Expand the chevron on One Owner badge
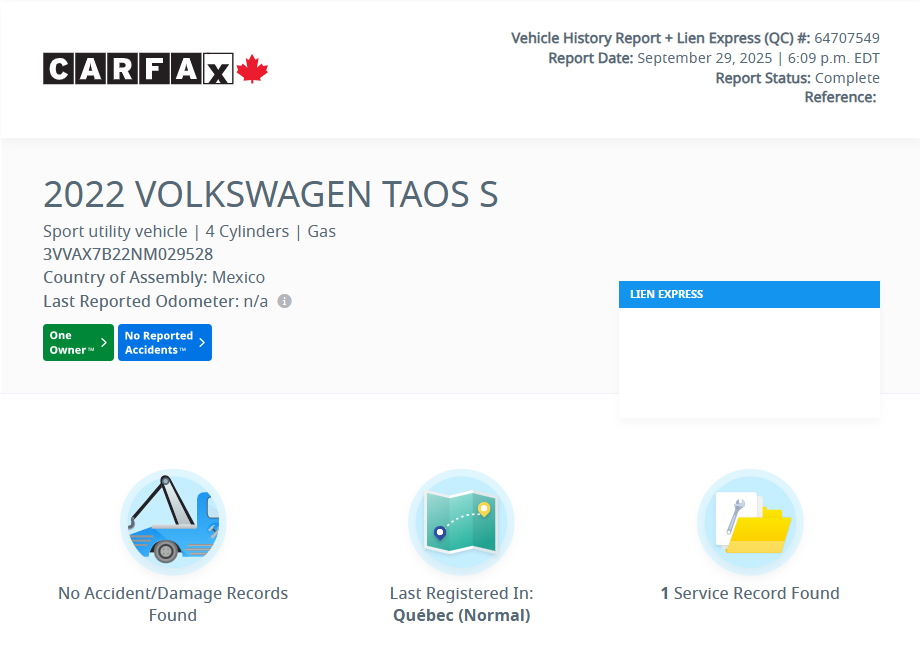The height and width of the screenshot is (646, 920). click(x=104, y=342)
